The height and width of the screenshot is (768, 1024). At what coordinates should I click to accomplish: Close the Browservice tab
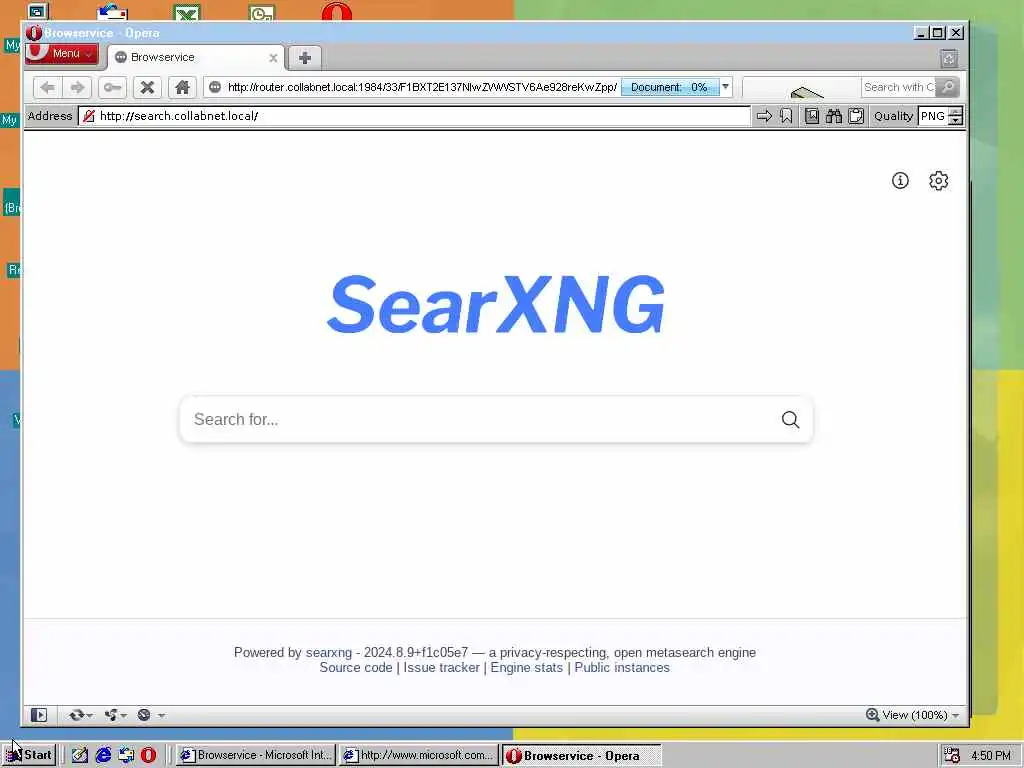click(x=273, y=58)
